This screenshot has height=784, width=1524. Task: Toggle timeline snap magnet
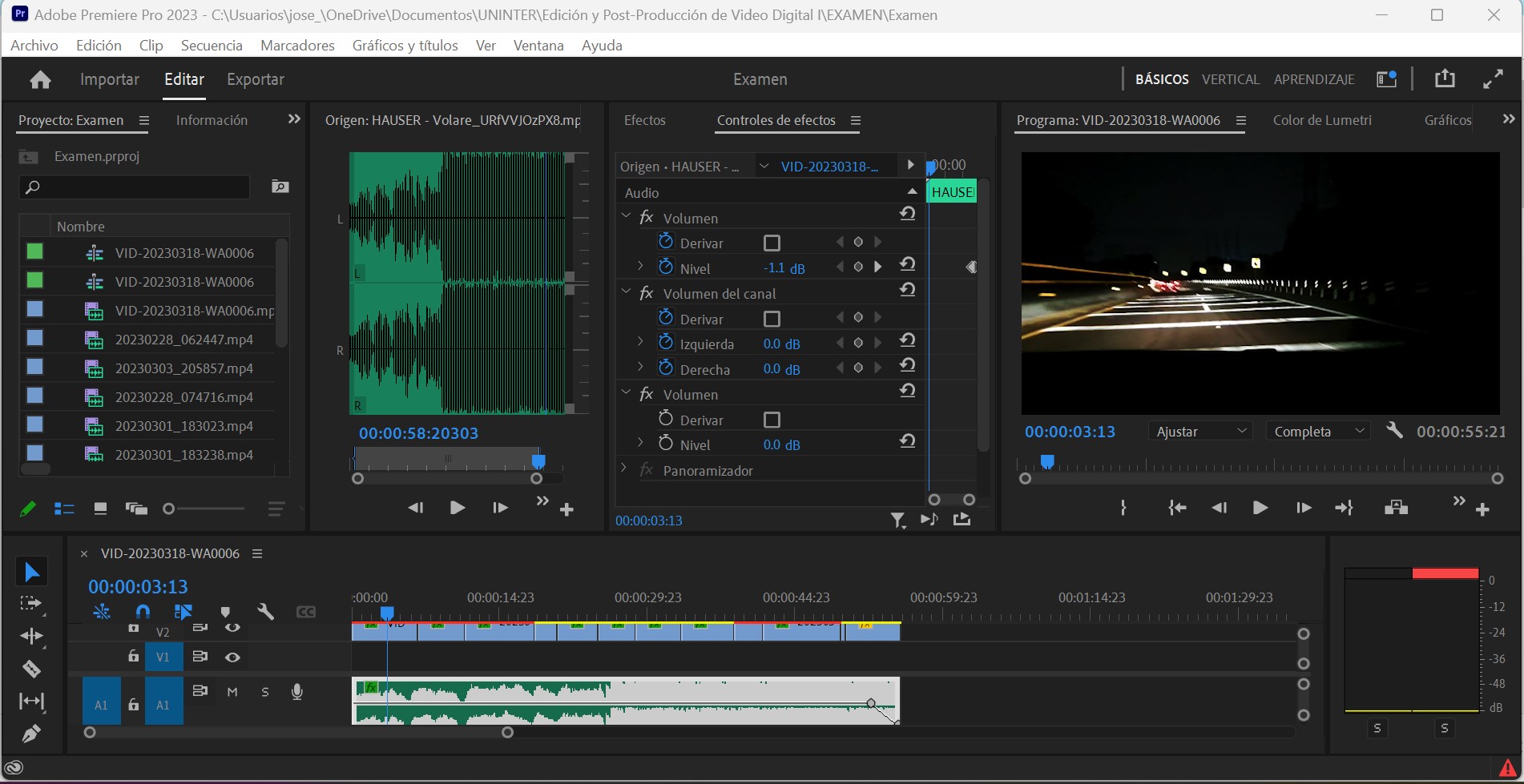pos(143,612)
